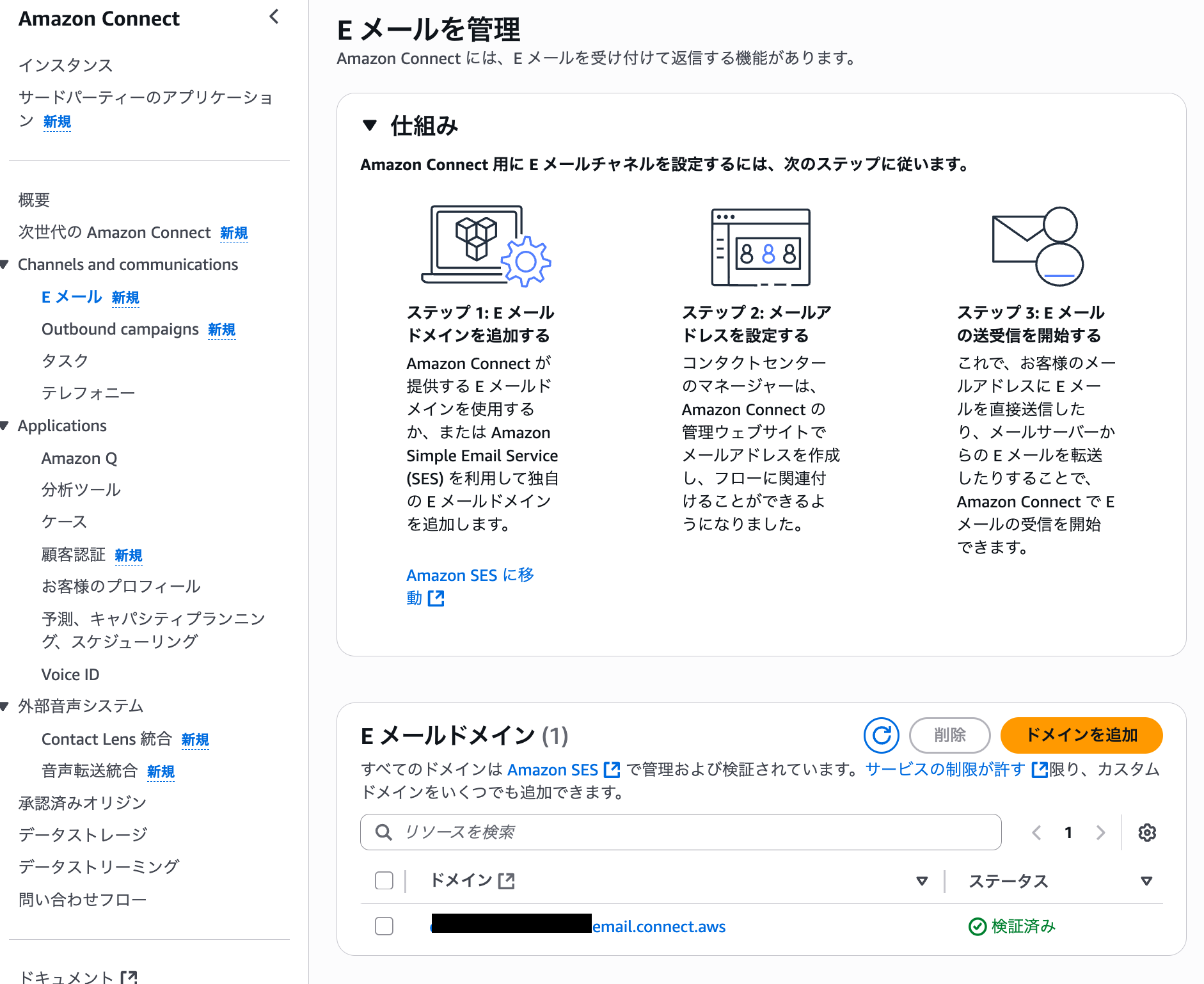Click external link icon beside ドキュメント
1204x984 pixels.
pos(129,978)
